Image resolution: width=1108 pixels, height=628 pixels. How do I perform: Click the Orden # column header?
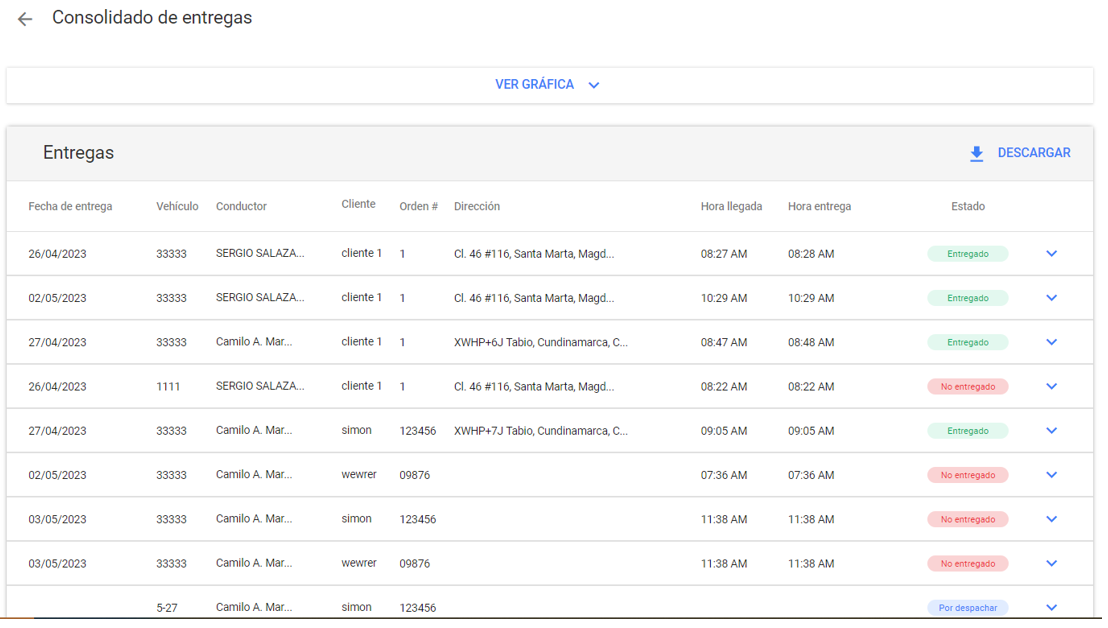tap(418, 207)
